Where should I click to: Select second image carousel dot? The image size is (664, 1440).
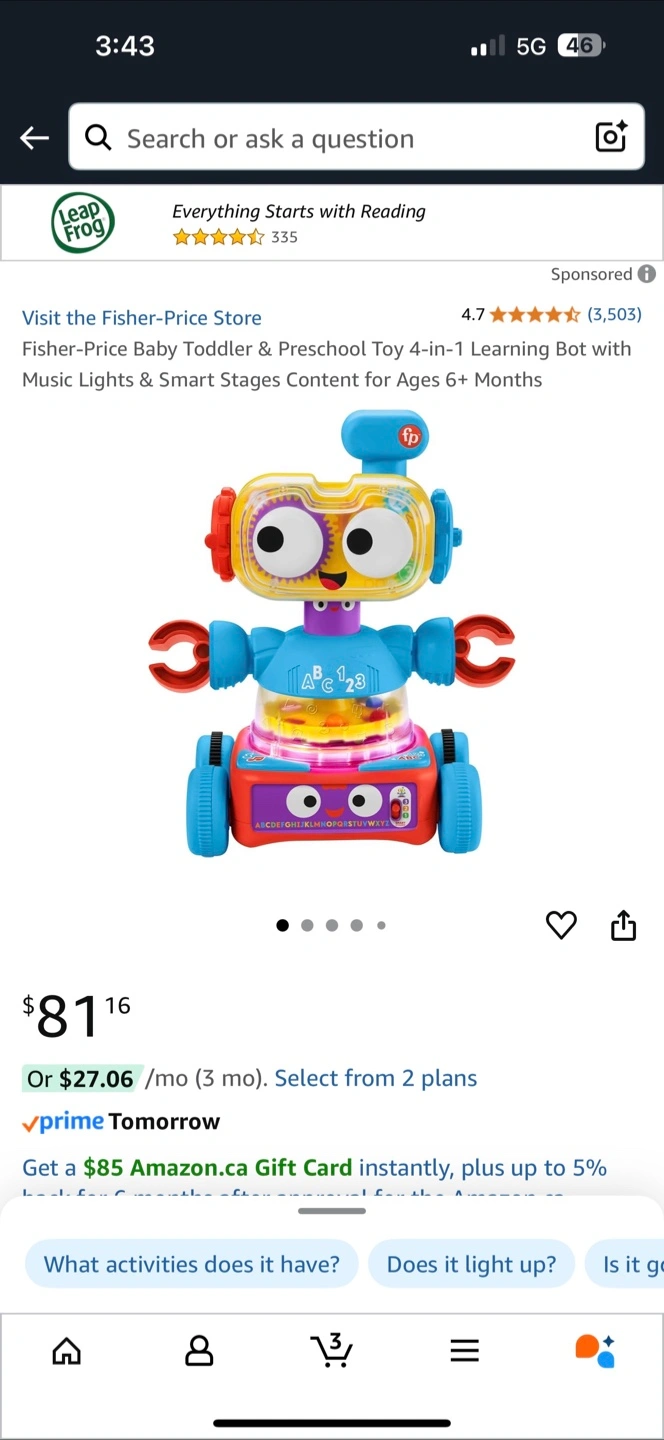click(307, 925)
